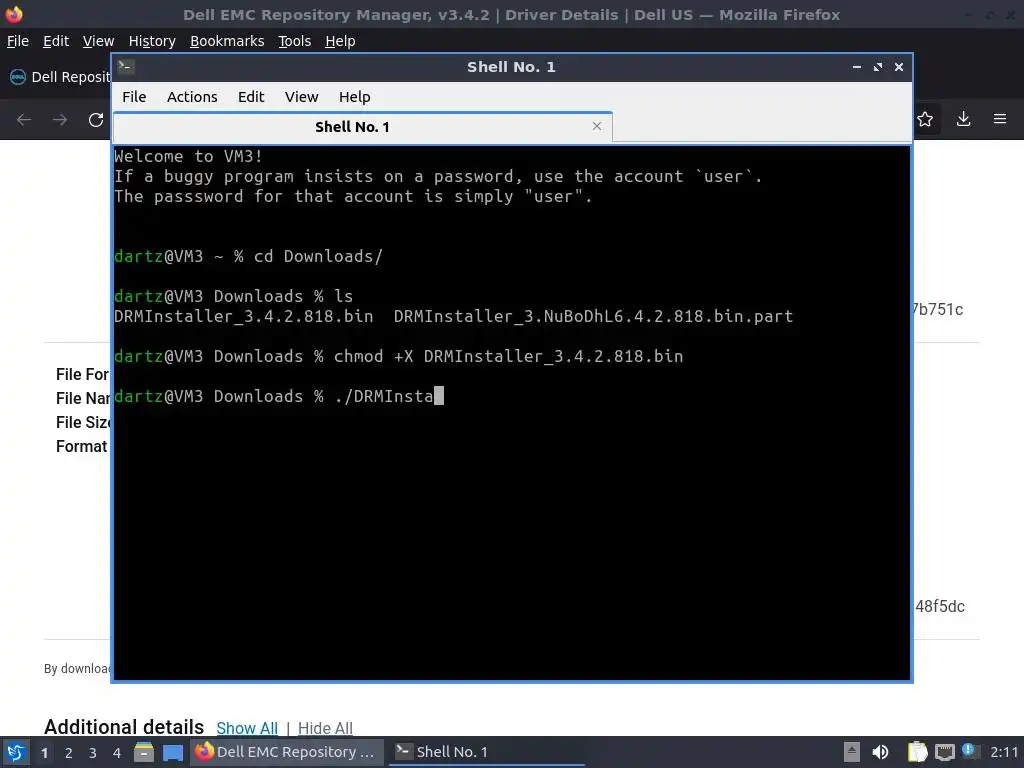
Task: Open Firefox History menu
Action: [152, 41]
